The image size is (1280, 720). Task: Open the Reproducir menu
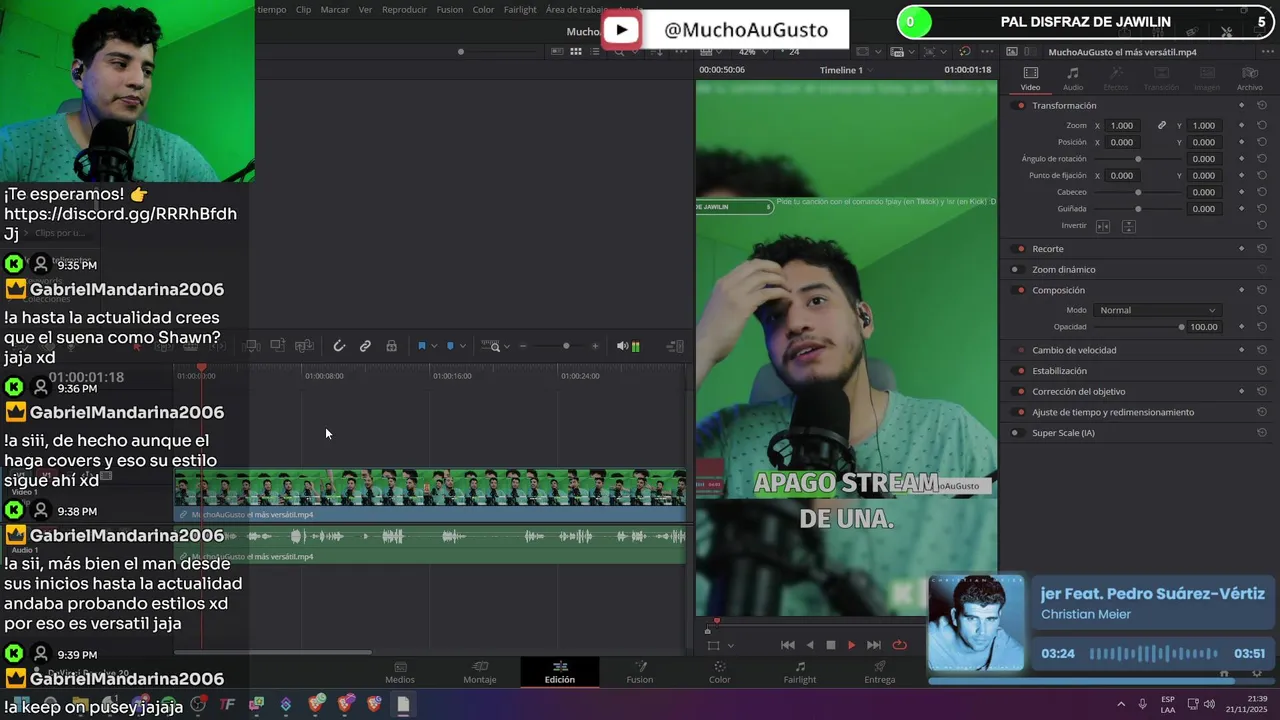click(404, 9)
